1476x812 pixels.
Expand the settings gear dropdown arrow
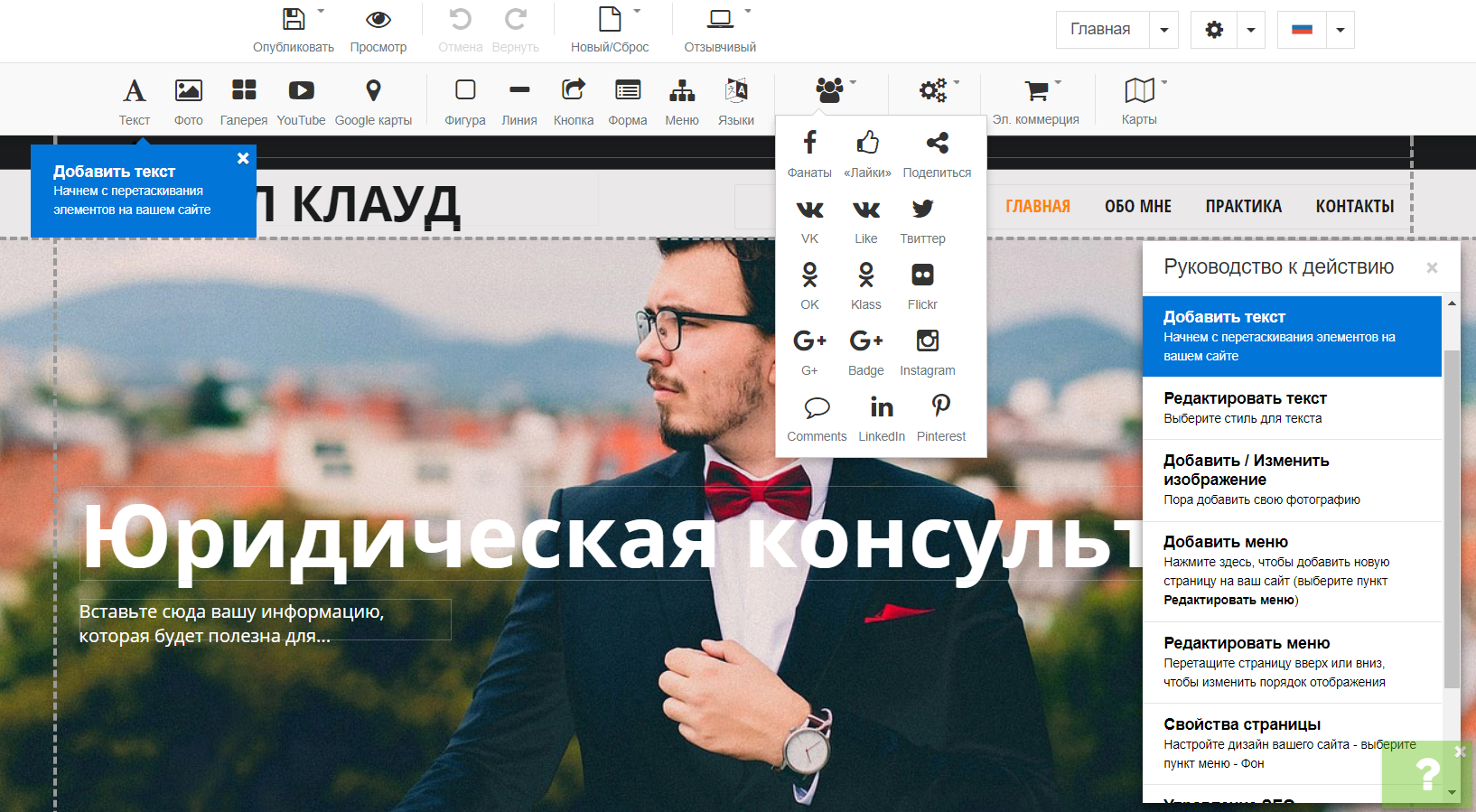pos(1250,30)
